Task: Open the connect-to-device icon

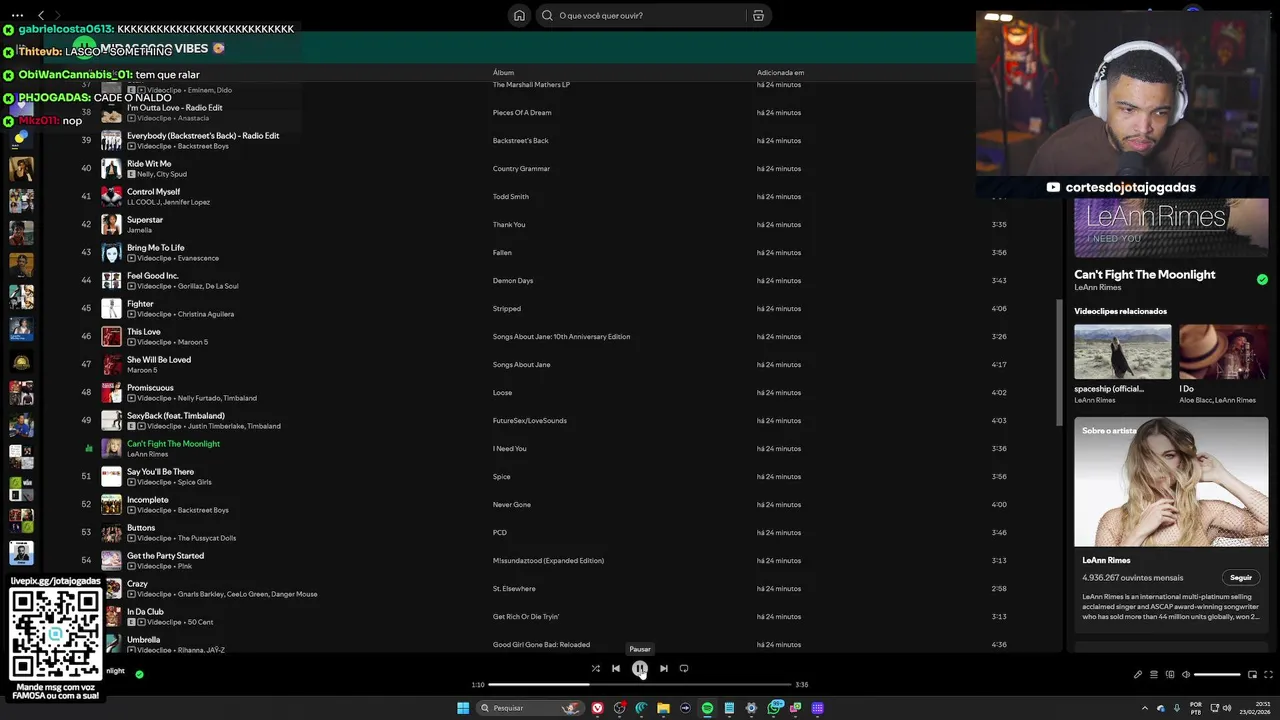Action: click(x=1170, y=674)
